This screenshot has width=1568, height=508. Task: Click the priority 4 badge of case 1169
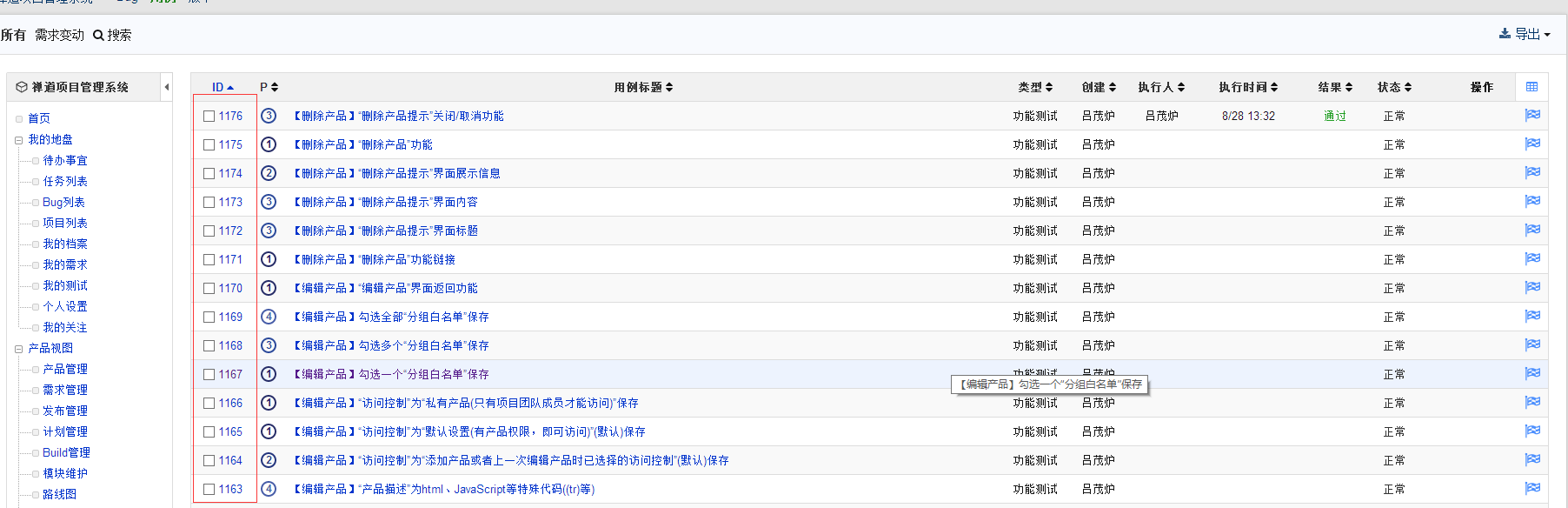(269, 317)
